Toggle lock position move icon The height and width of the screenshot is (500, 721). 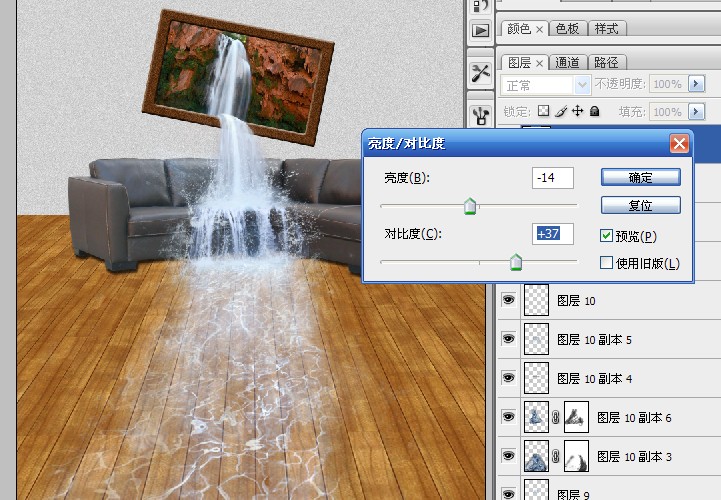tap(577, 111)
